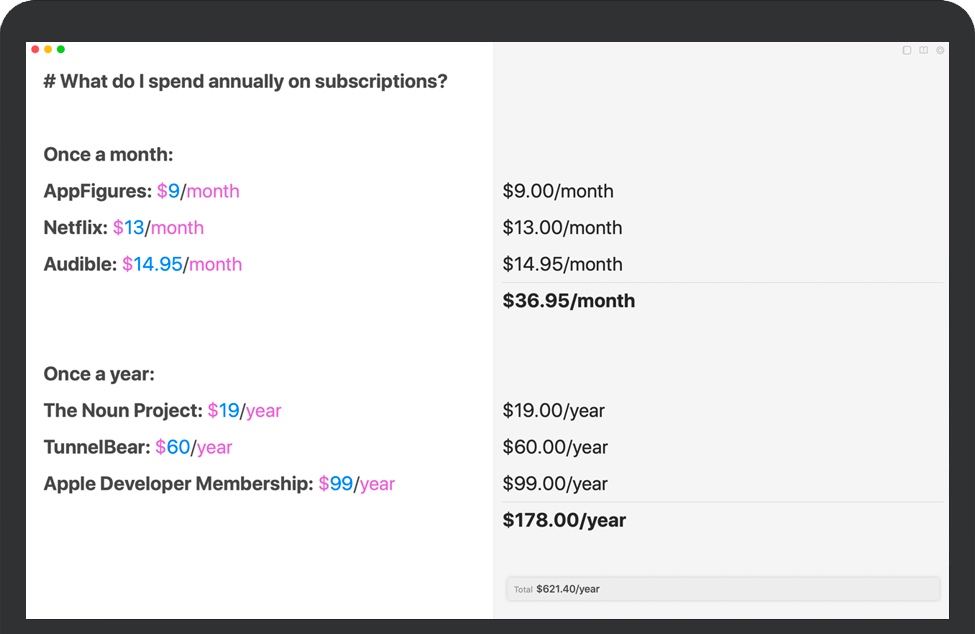
Task: Click the square sheet-view icon in toolbar
Action: 907,50
